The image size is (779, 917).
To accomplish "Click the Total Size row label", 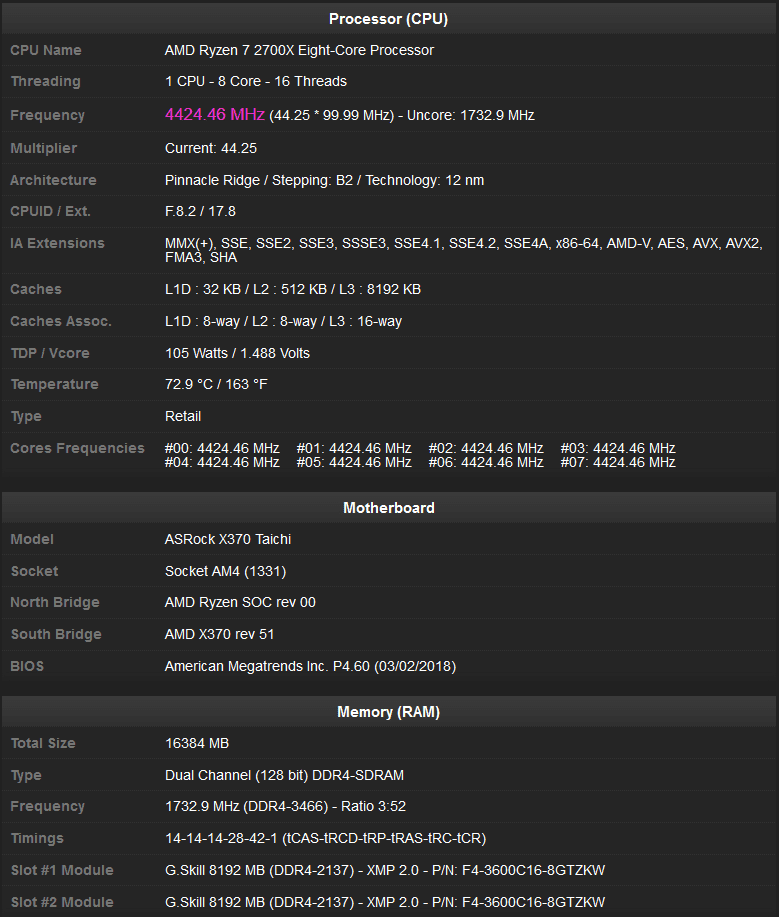I will click(x=43, y=743).
